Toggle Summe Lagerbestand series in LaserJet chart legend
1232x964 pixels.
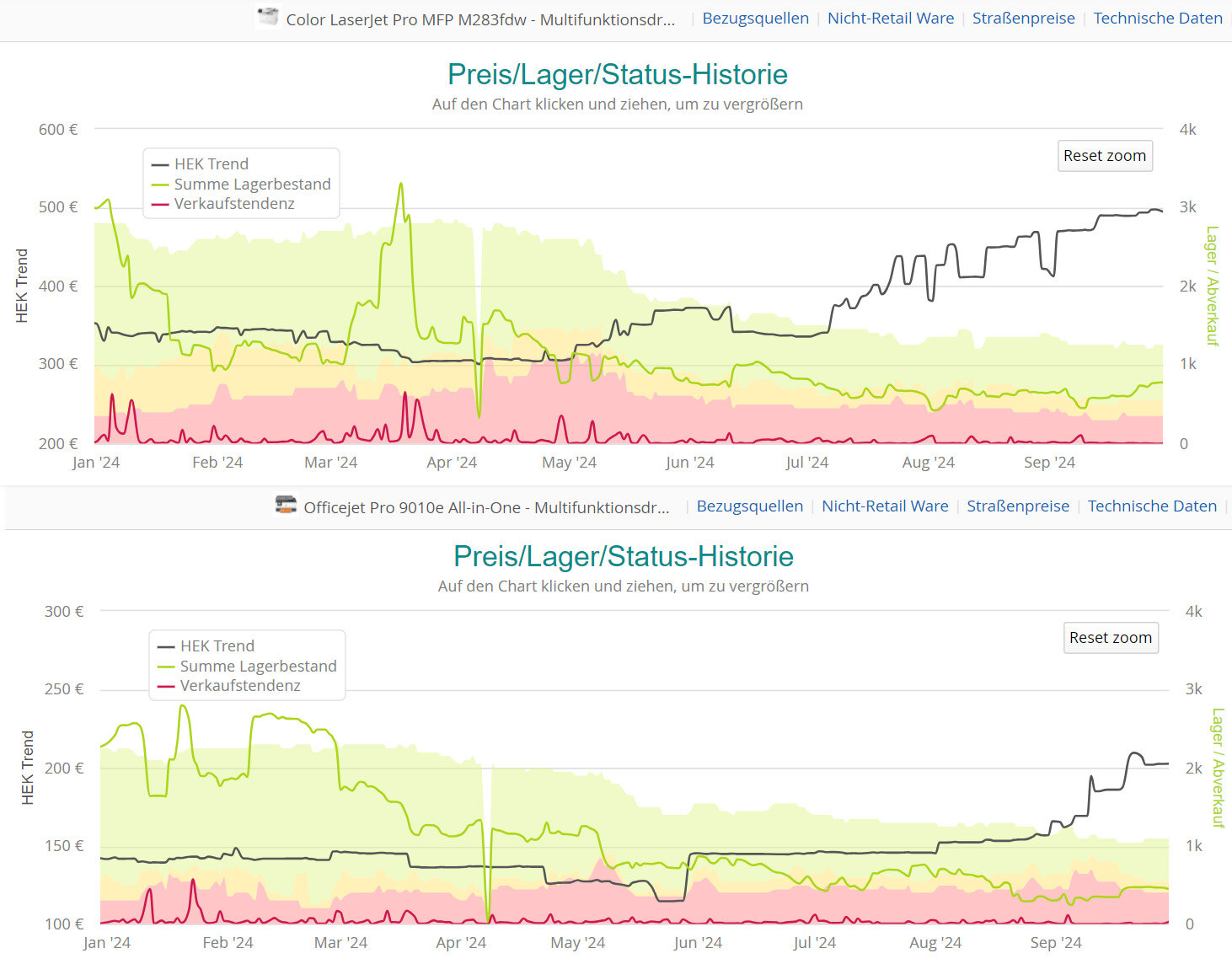point(241,185)
